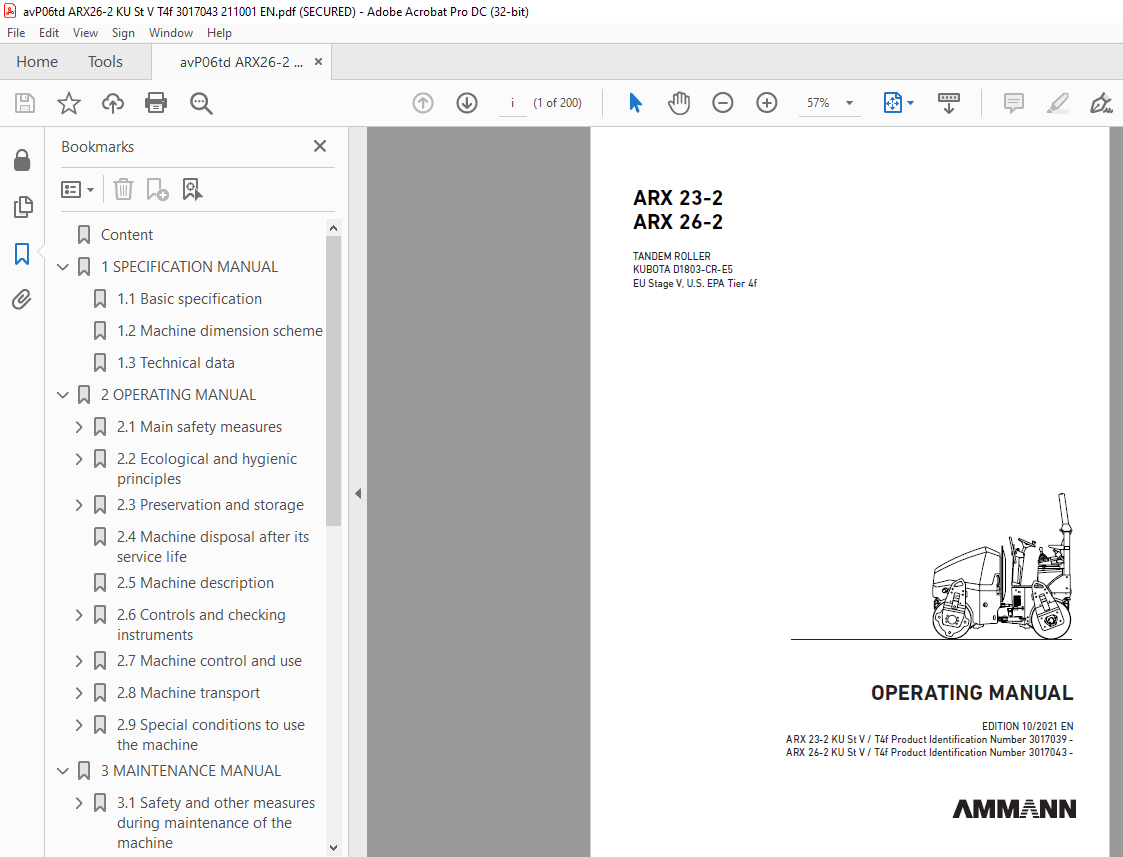Go to previous page arrow

pyautogui.click(x=423, y=103)
